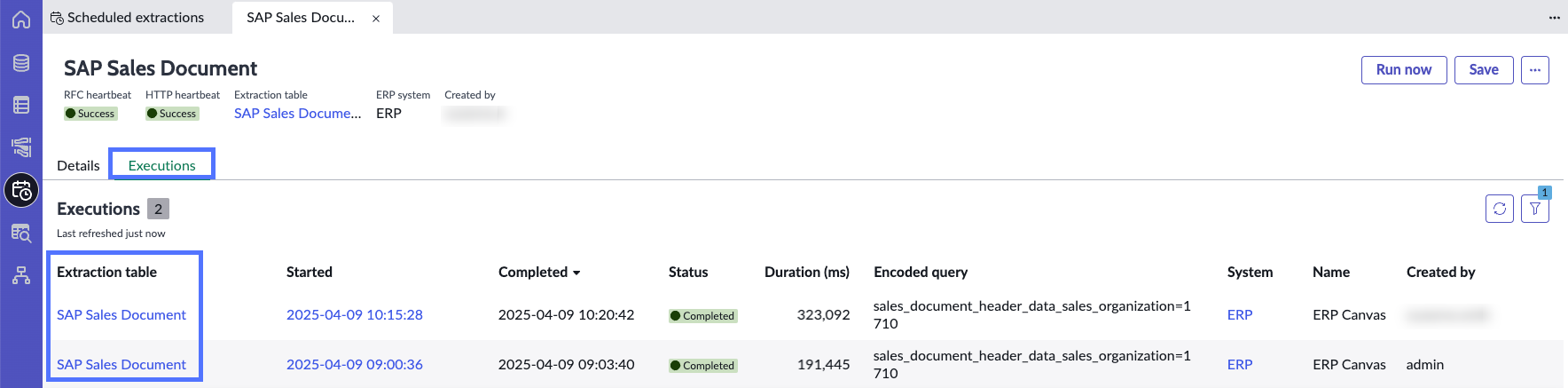
Task: Click the Run now button
Action: [1404, 69]
